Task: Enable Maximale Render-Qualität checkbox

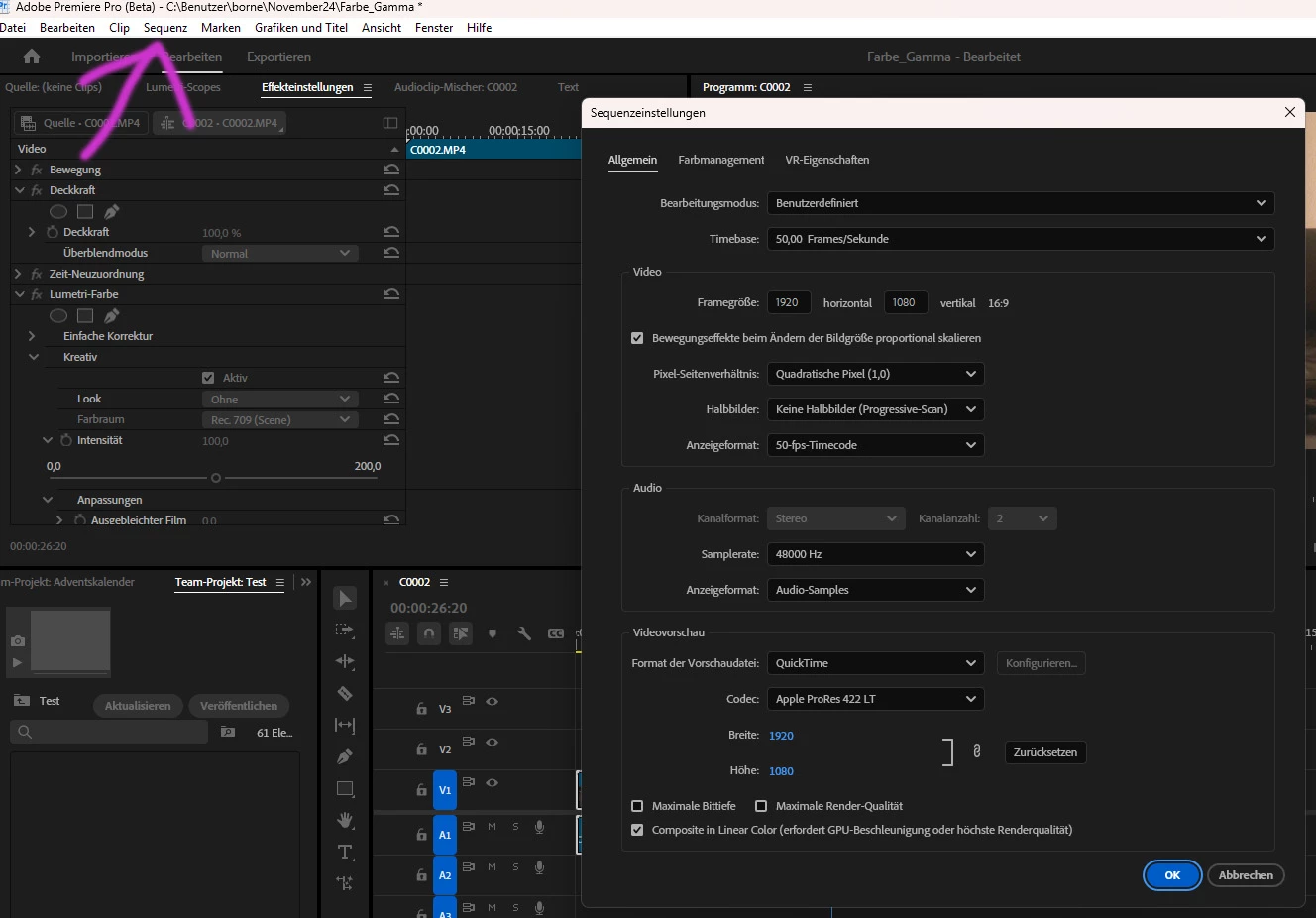Action: pos(761,806)
